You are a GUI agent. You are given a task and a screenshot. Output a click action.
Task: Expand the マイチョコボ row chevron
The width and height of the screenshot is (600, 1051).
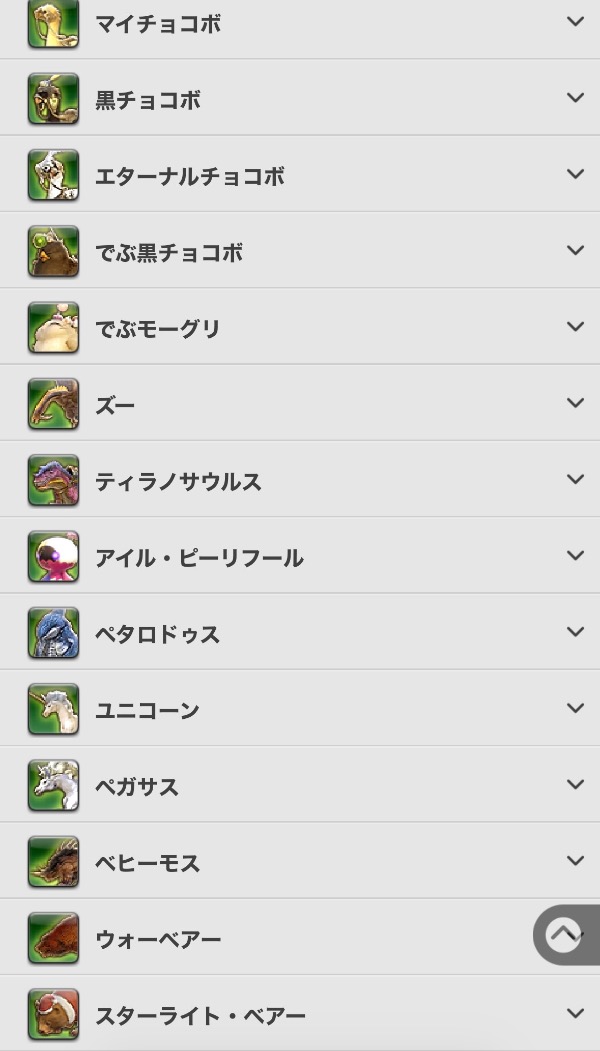[575, 21]
